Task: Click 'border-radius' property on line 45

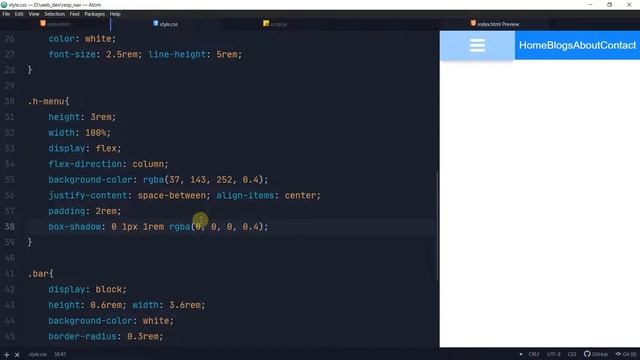Action: click(x=82, y=336)
